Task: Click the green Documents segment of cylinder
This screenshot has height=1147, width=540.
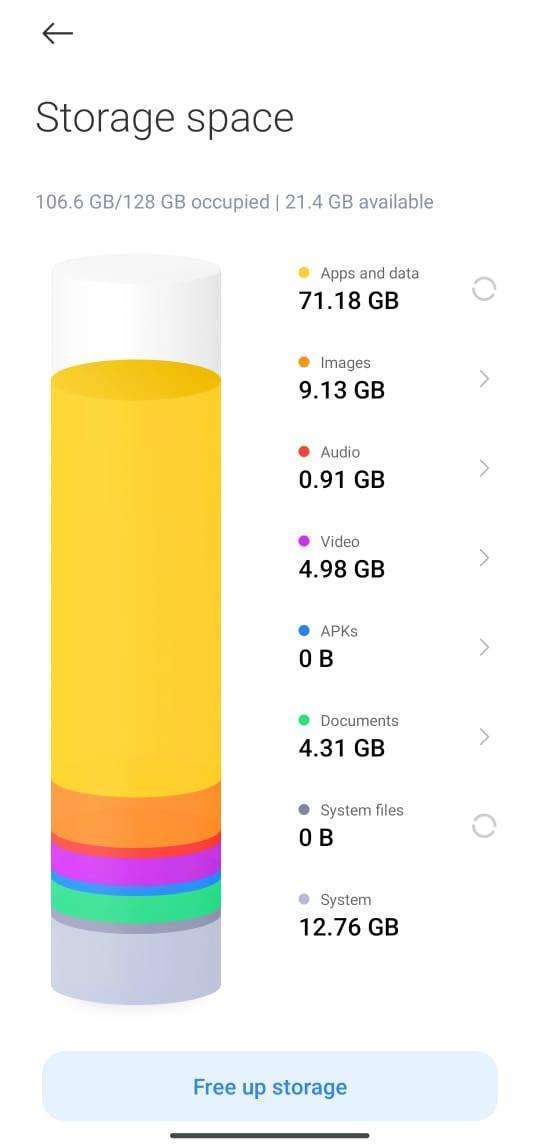Action: pyautogui.click(x=136, y=900)
